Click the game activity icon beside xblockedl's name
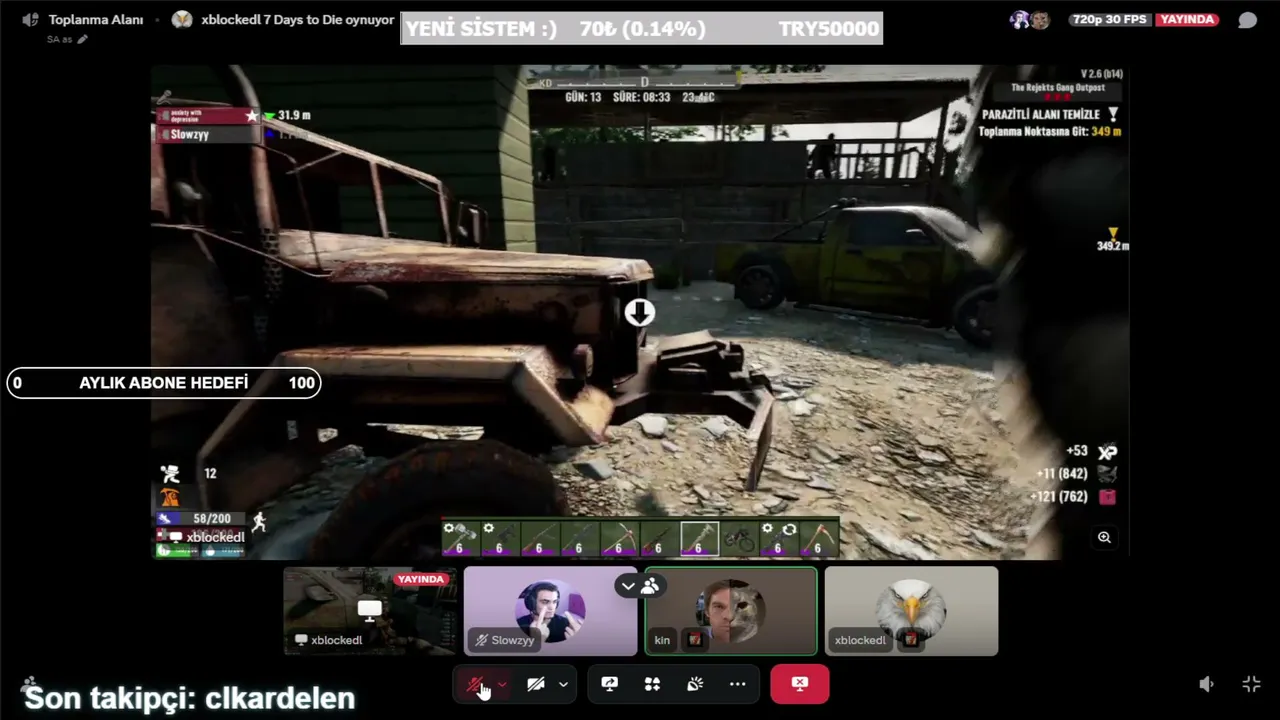 point(911,640)
